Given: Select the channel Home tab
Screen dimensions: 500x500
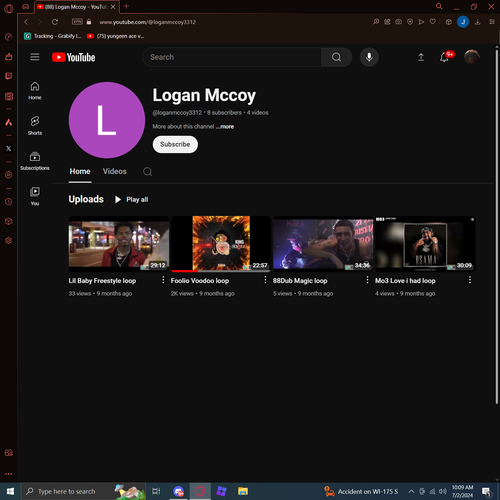Looking at the screenshot, I should 80,171.
